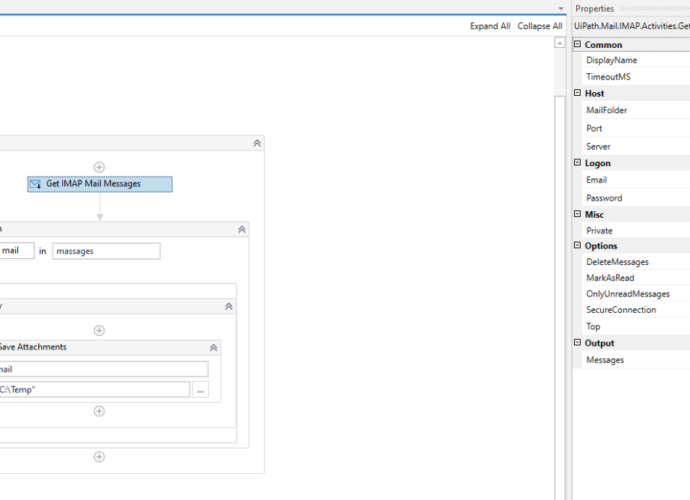Click Collapse All in the designer
Image resolution: width=690 pixels, height=500 pixels.
539,26
